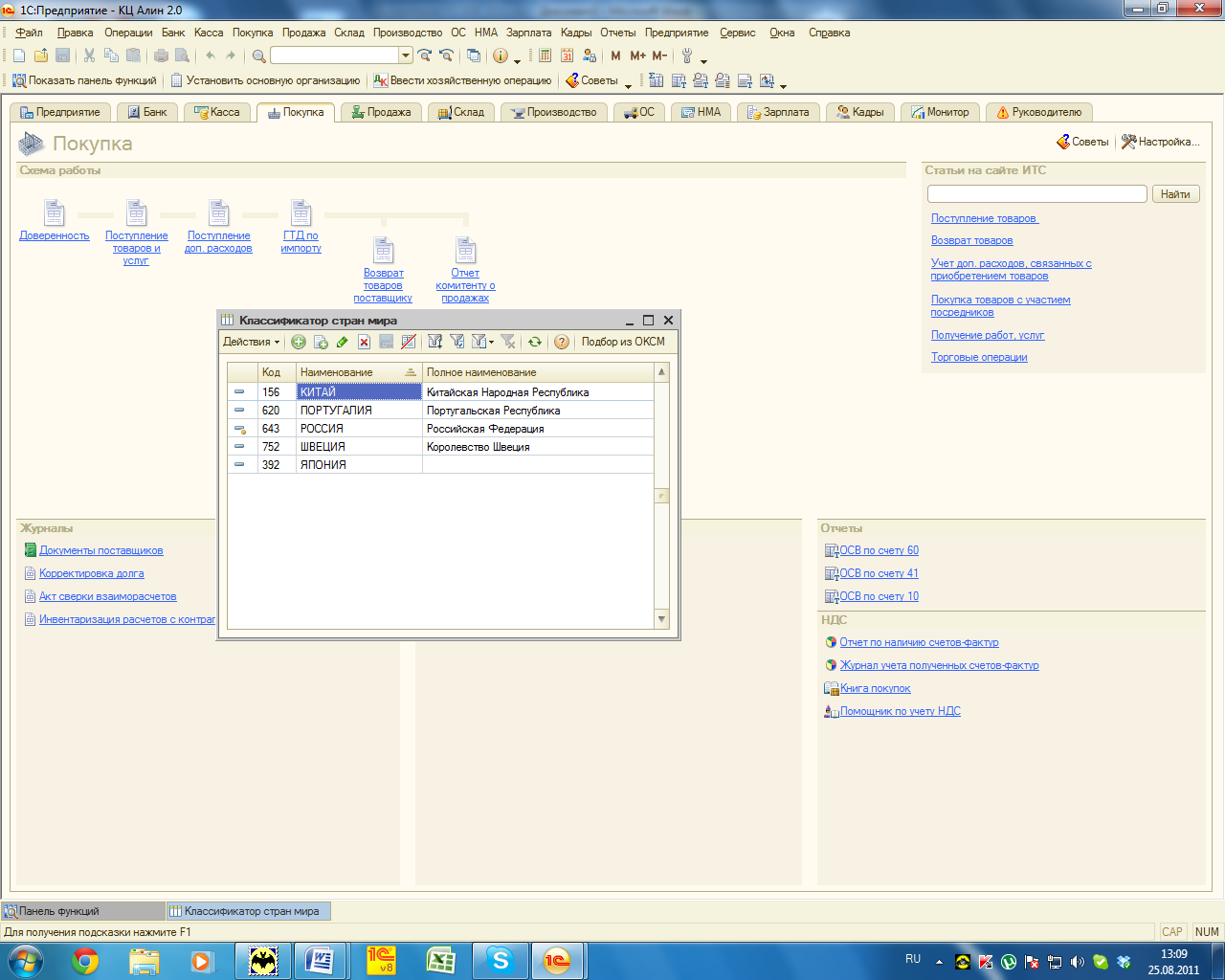Open the Книга покупок link
1225x980 pixels.
pos(875,689)
